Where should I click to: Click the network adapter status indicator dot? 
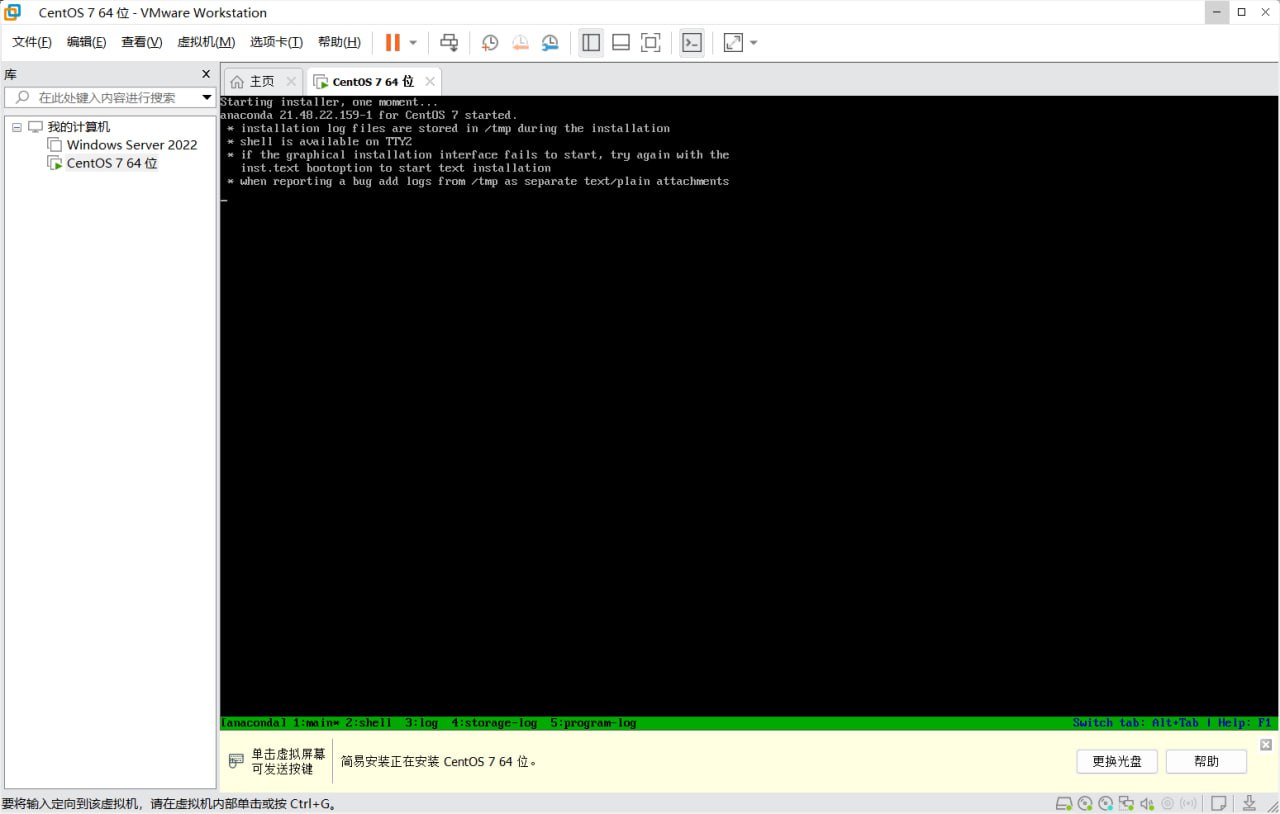click(x=1131, y=808)
